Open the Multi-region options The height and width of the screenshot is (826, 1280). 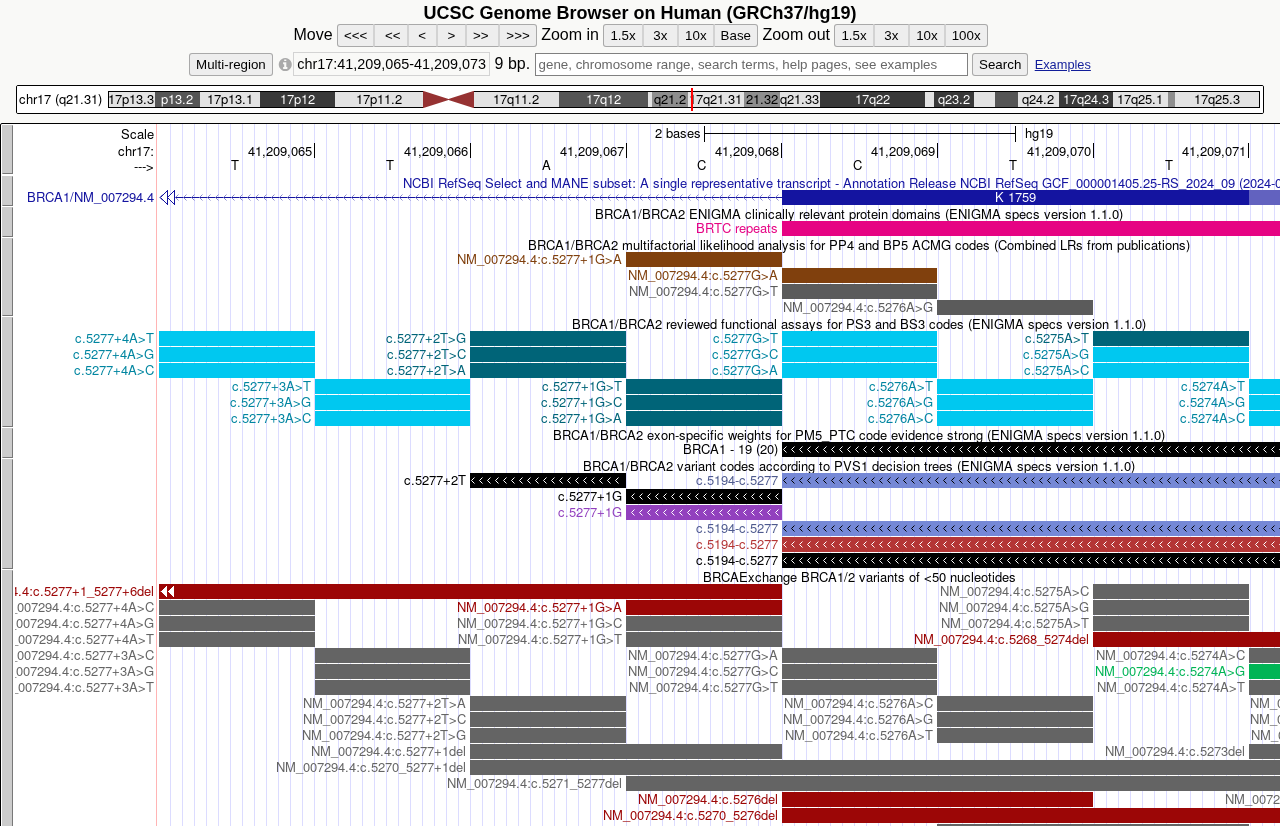[x=231, y=64]
